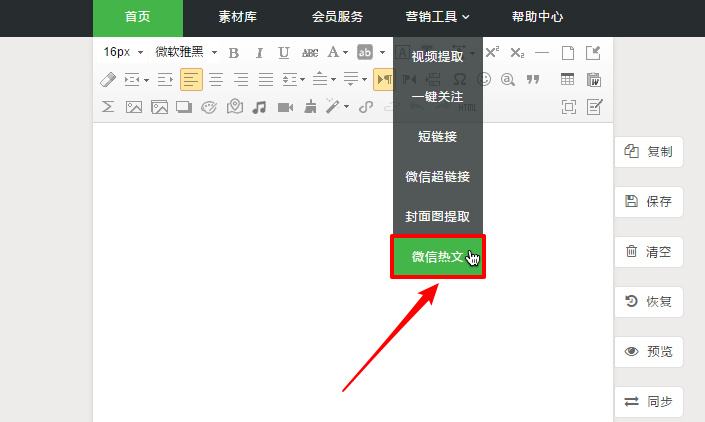Toggle underline text formatting
This screenshot has height=422, width=705.
(284, 53)
